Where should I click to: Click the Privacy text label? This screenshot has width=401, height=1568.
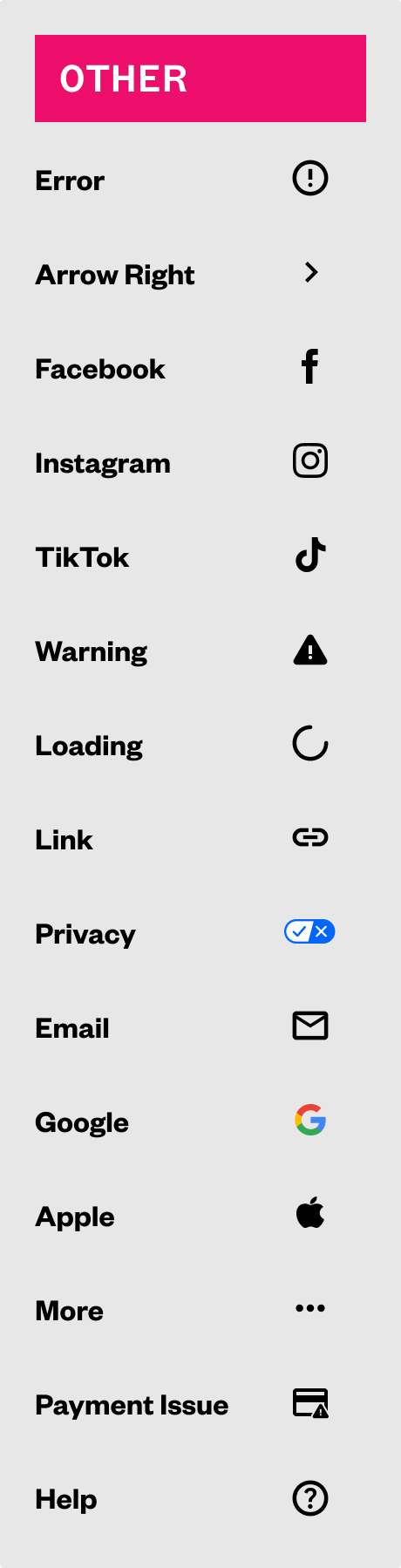[85, 935]
